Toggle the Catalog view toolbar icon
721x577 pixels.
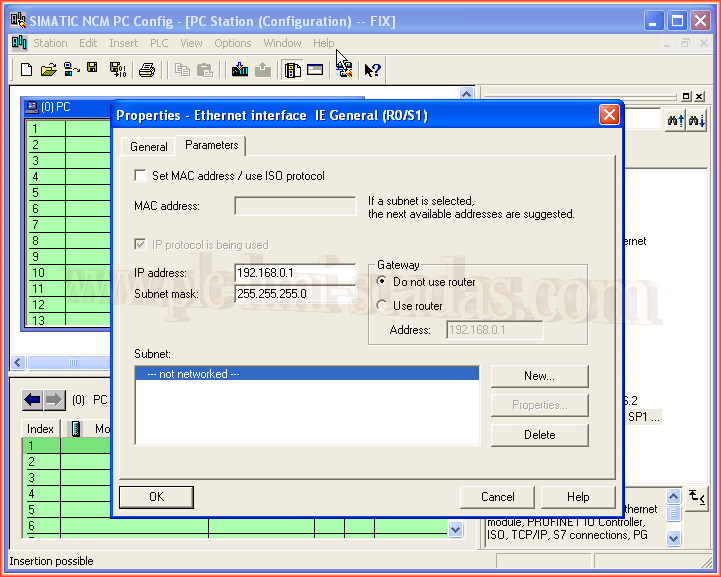[292, 70]
